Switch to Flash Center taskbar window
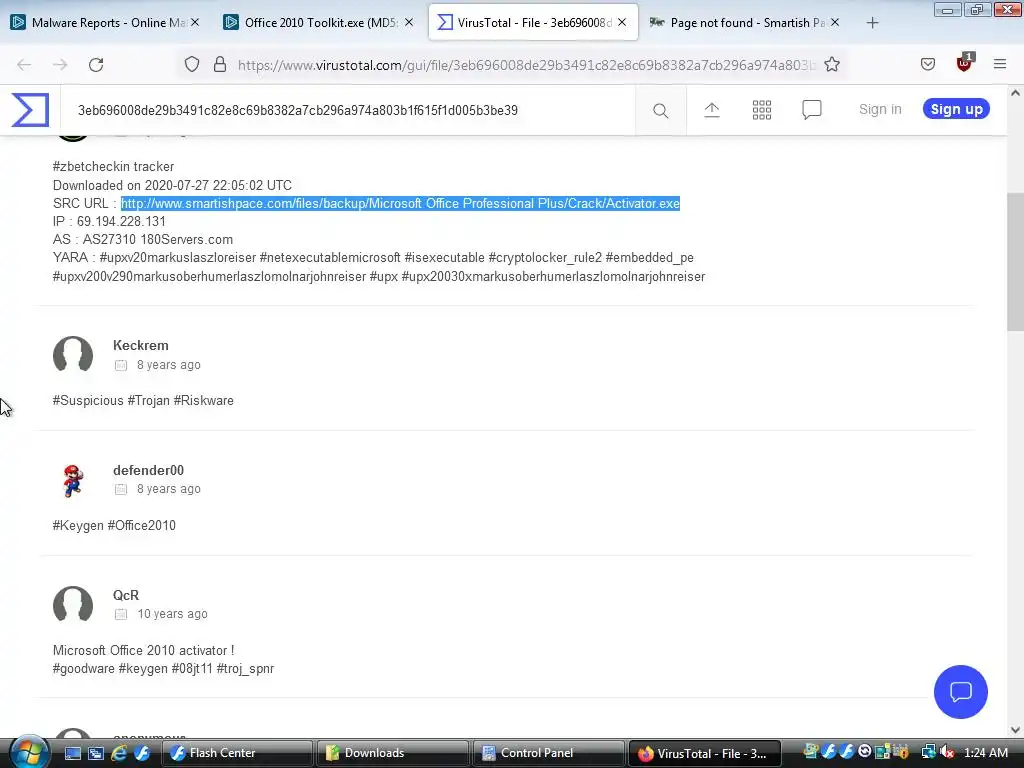The height and width of the screenshot is (768, 1024). point(237,754)
